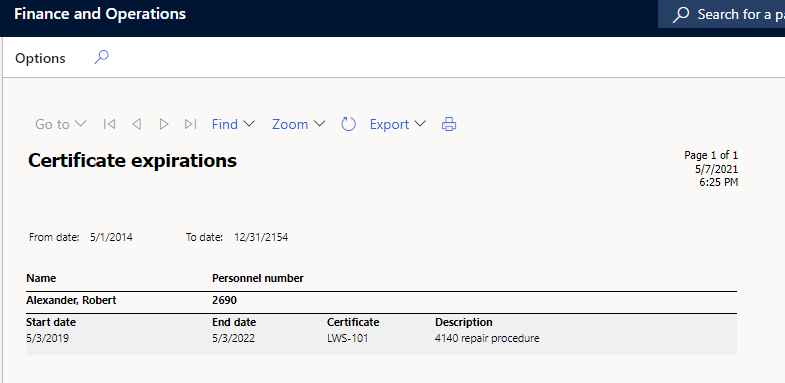
Task: Select the 4140 repair procedure description
Action: [487, 338]
